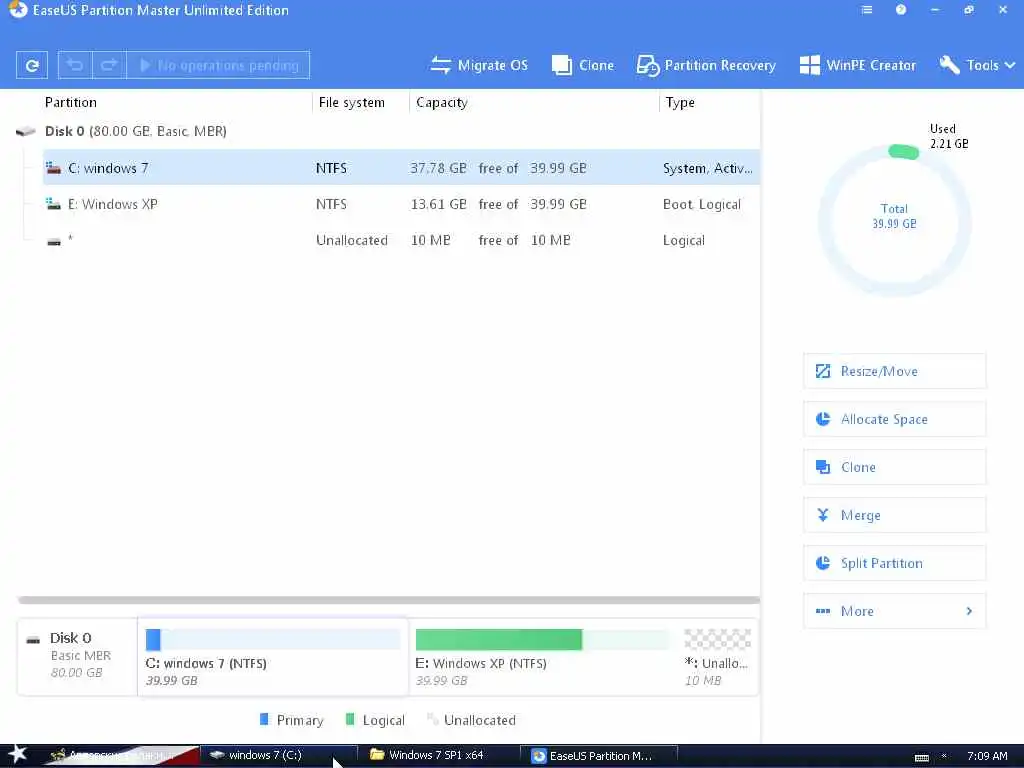
Task: Click the Merge button
Action: pyautogui.click(x=894, y=515)
